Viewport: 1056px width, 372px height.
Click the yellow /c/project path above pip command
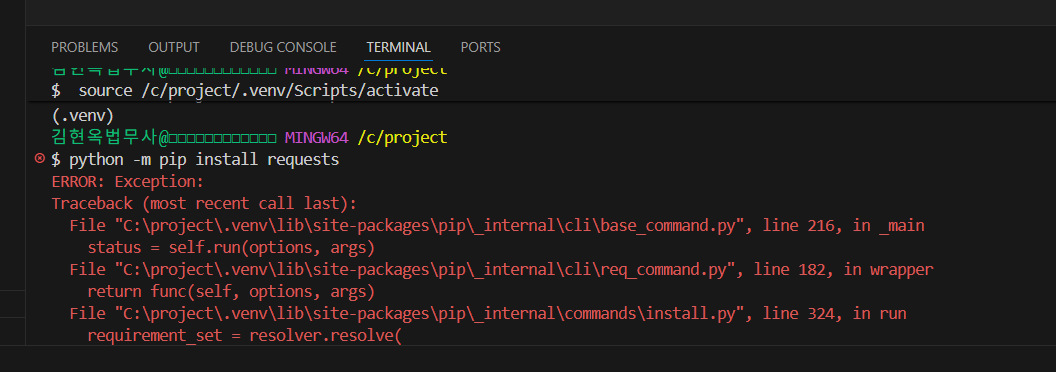tap(402, 138)
